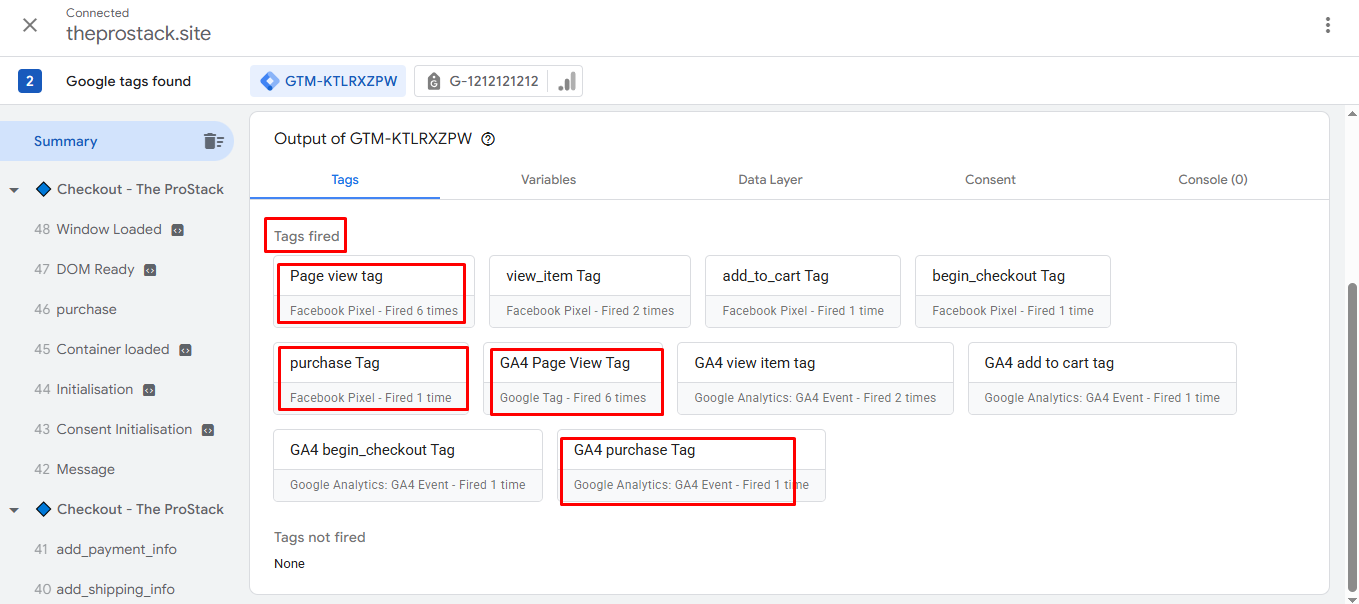
Task: Clear the summary using the trash icon
Action: click(x=214, y=141)
